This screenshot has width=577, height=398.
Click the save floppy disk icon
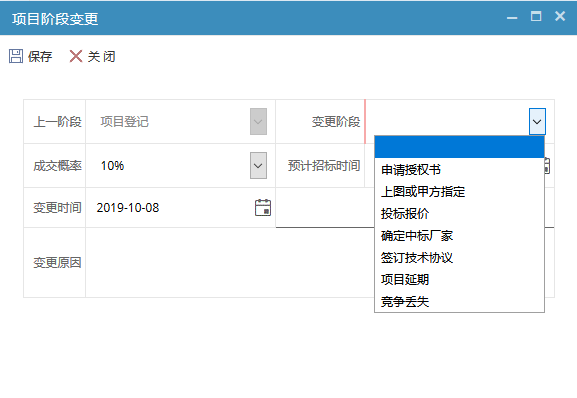tap(16, 56)
